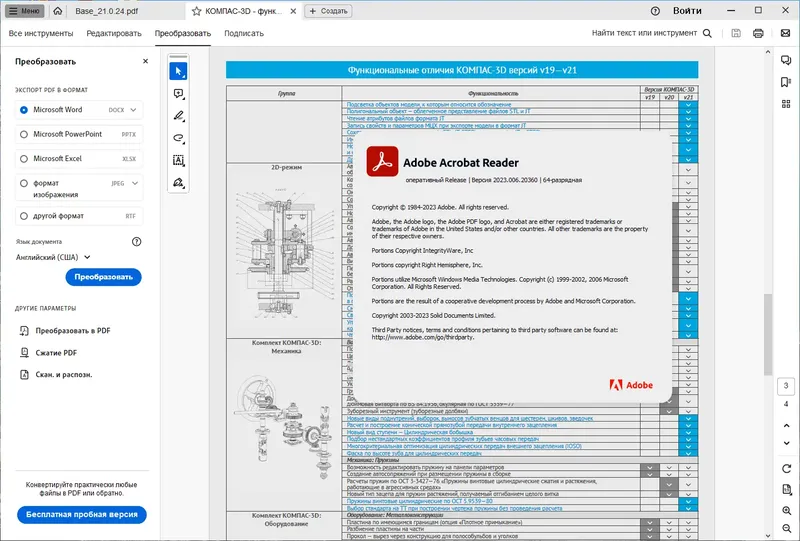The height and width of the screenshot is (541, 800).
Task: Select Microsoft PowerPoint radio button
Action: tap(24, 134)
